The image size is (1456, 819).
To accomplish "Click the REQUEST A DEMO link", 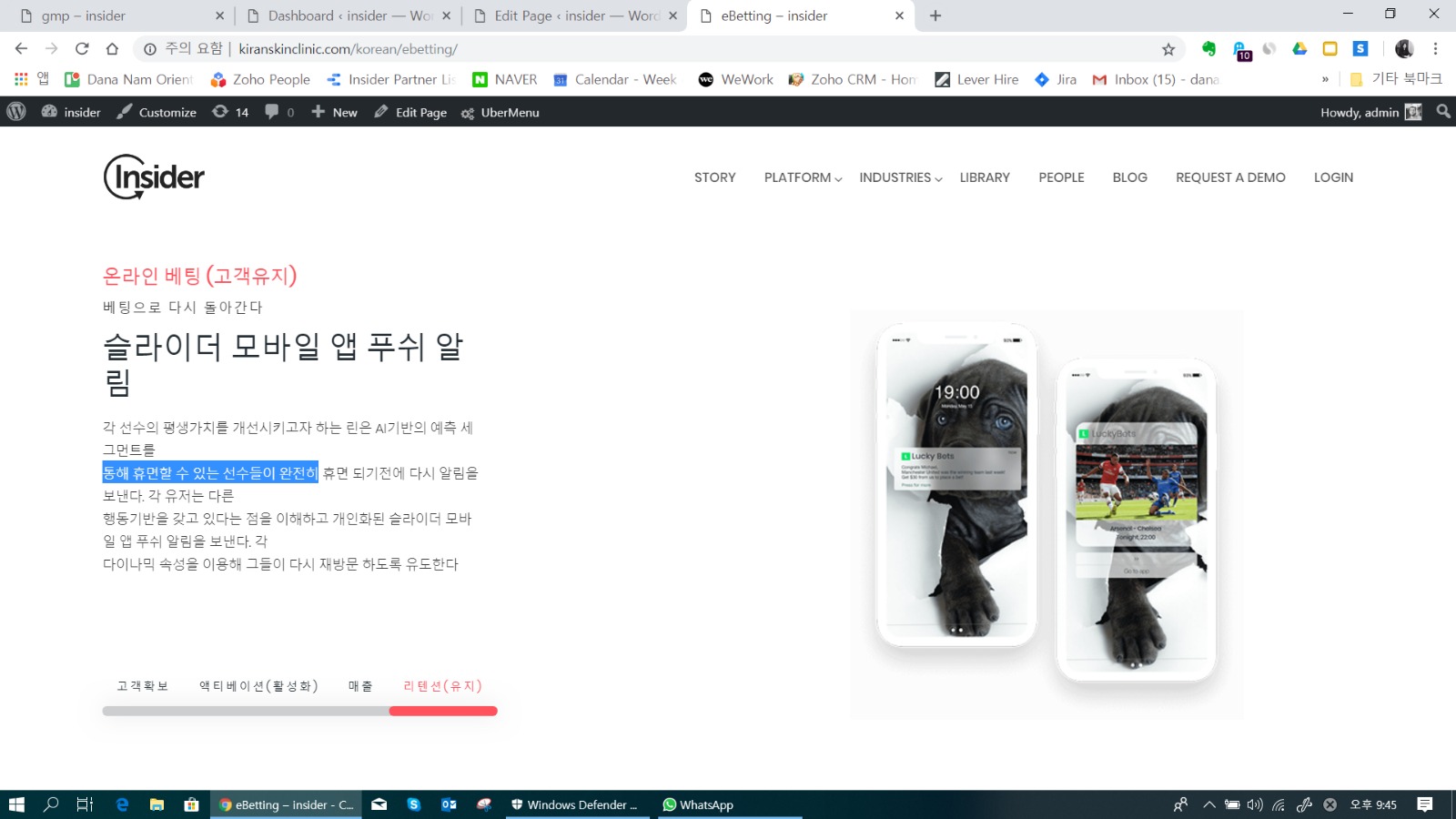I will pos(1230,177).
